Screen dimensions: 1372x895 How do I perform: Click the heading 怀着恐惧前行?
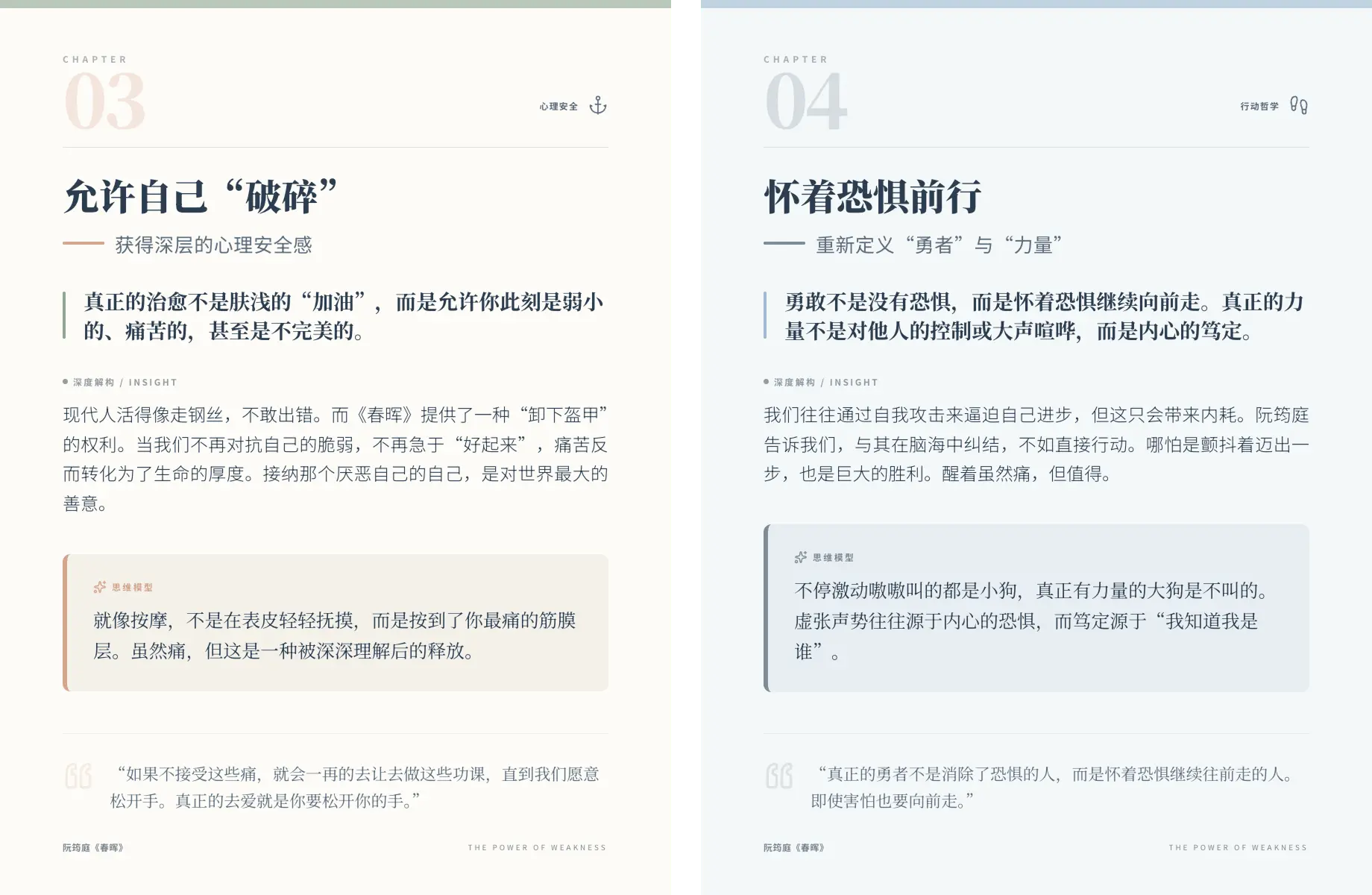872,197
